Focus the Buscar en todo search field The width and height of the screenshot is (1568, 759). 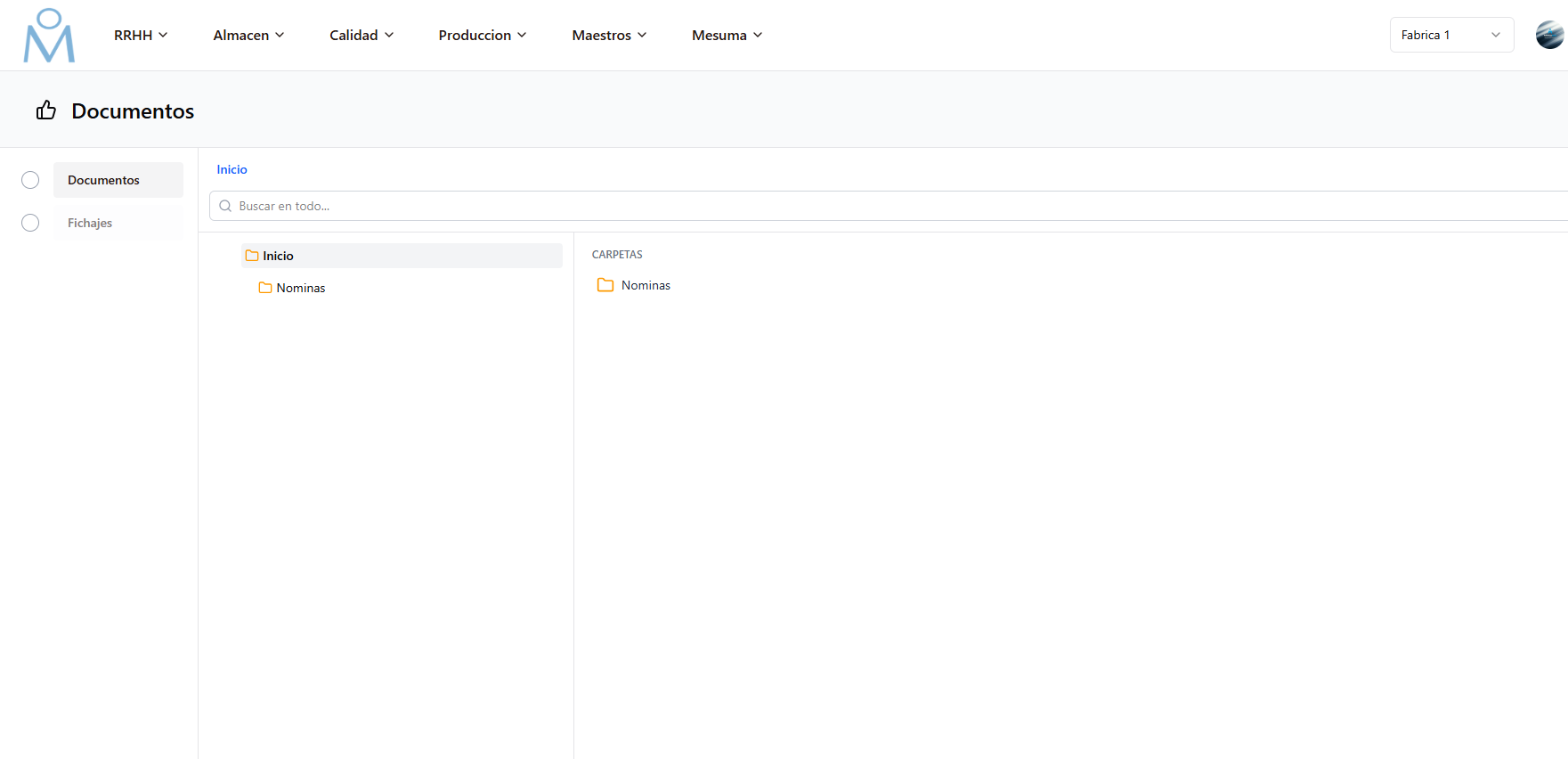coord(801,206)
